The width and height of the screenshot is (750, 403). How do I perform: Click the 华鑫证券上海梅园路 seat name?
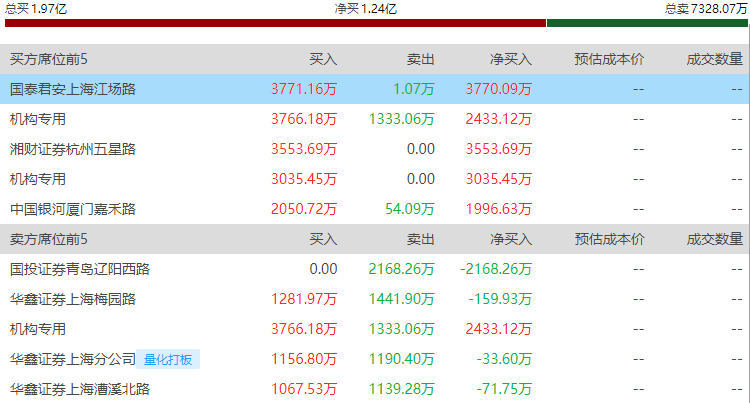pos(73,299)
